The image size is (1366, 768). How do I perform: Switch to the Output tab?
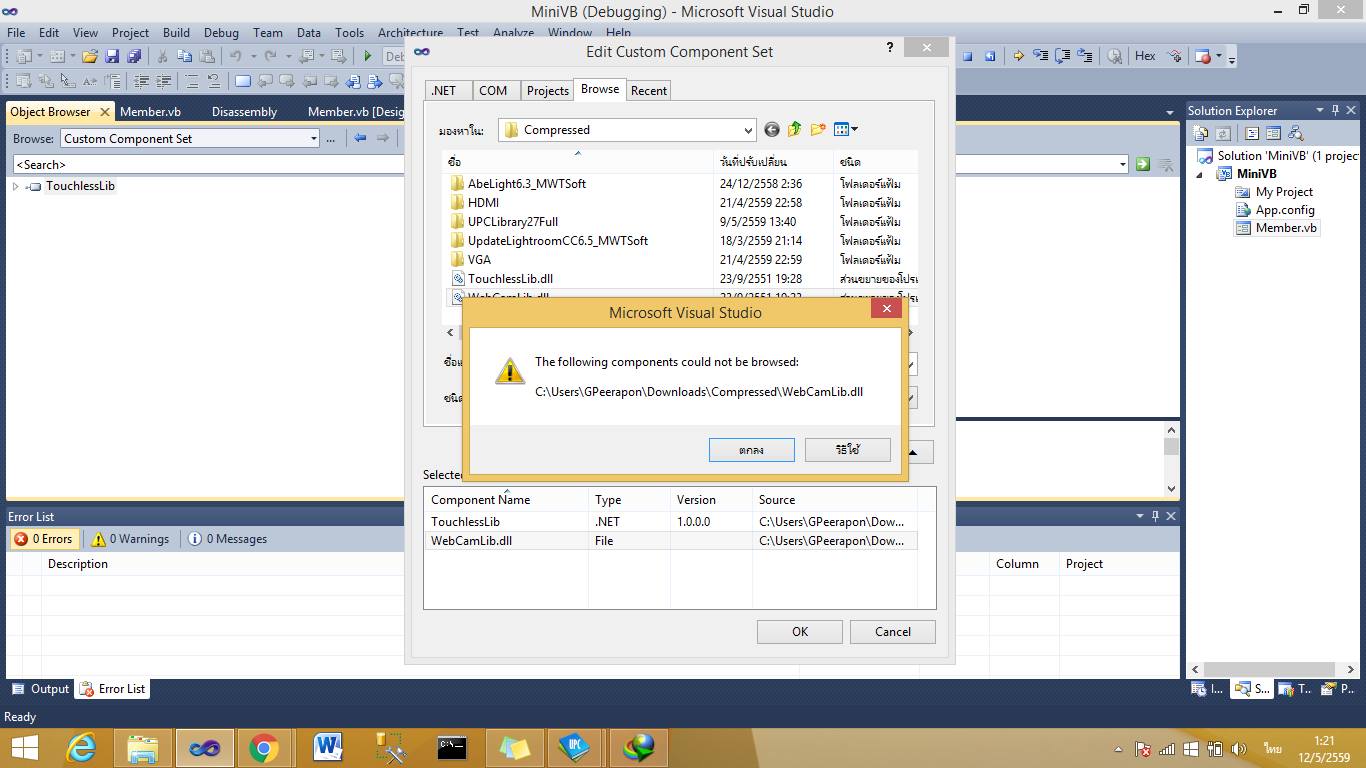[x=40, y=689]
